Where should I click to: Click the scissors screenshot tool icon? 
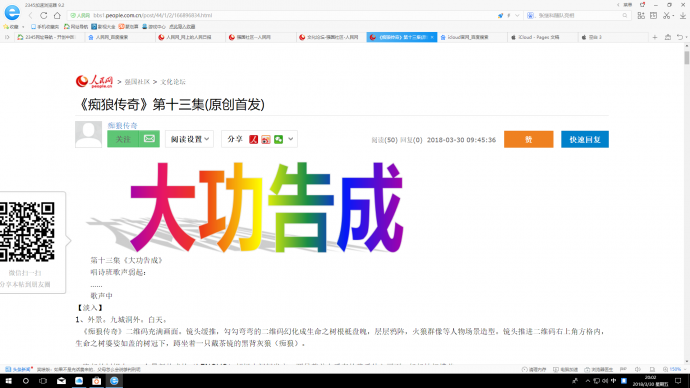(x=667, y=15)
